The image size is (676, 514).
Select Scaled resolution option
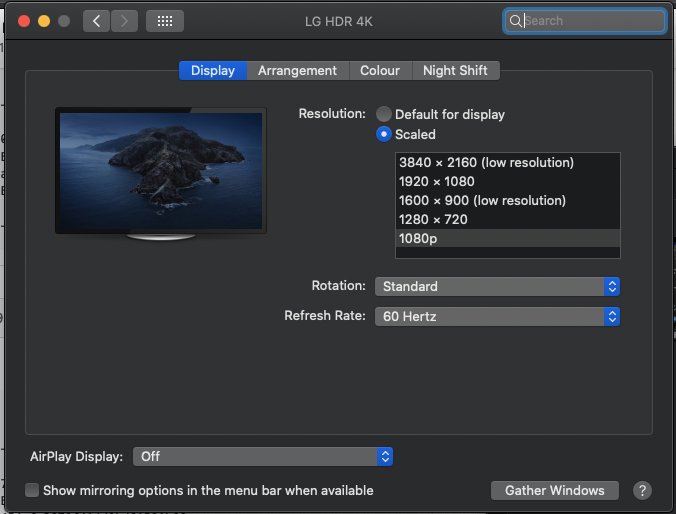pyautogui.click(x=384, y=134)
